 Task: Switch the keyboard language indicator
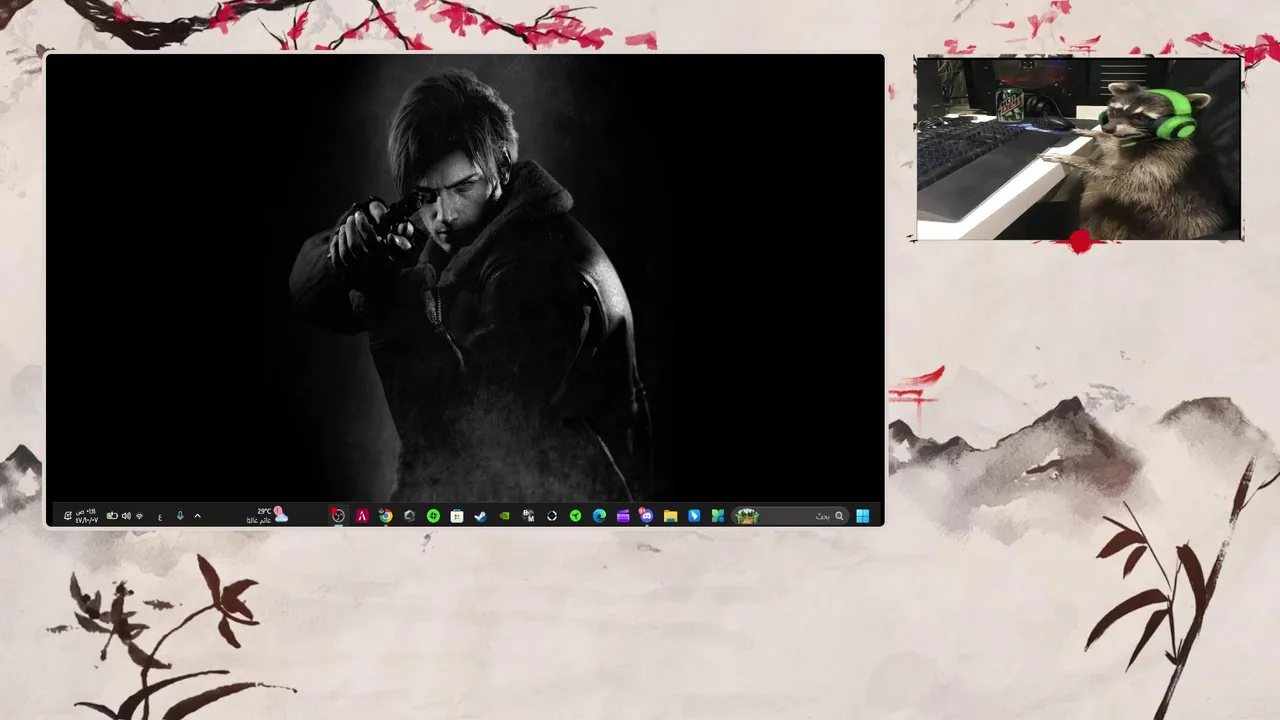click(x=160, y=517)
